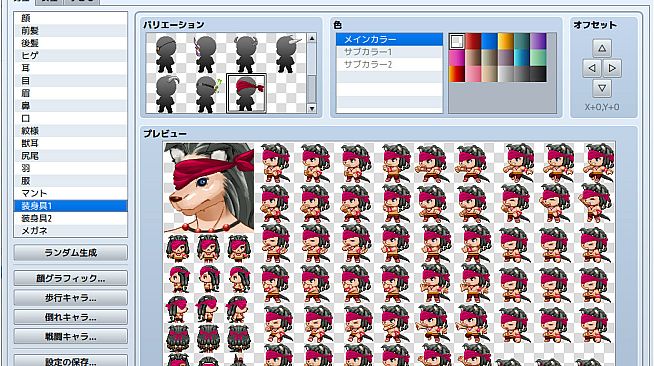Pick the red color swatch
The width and height of the screenshot is (654, 366).
473,42
